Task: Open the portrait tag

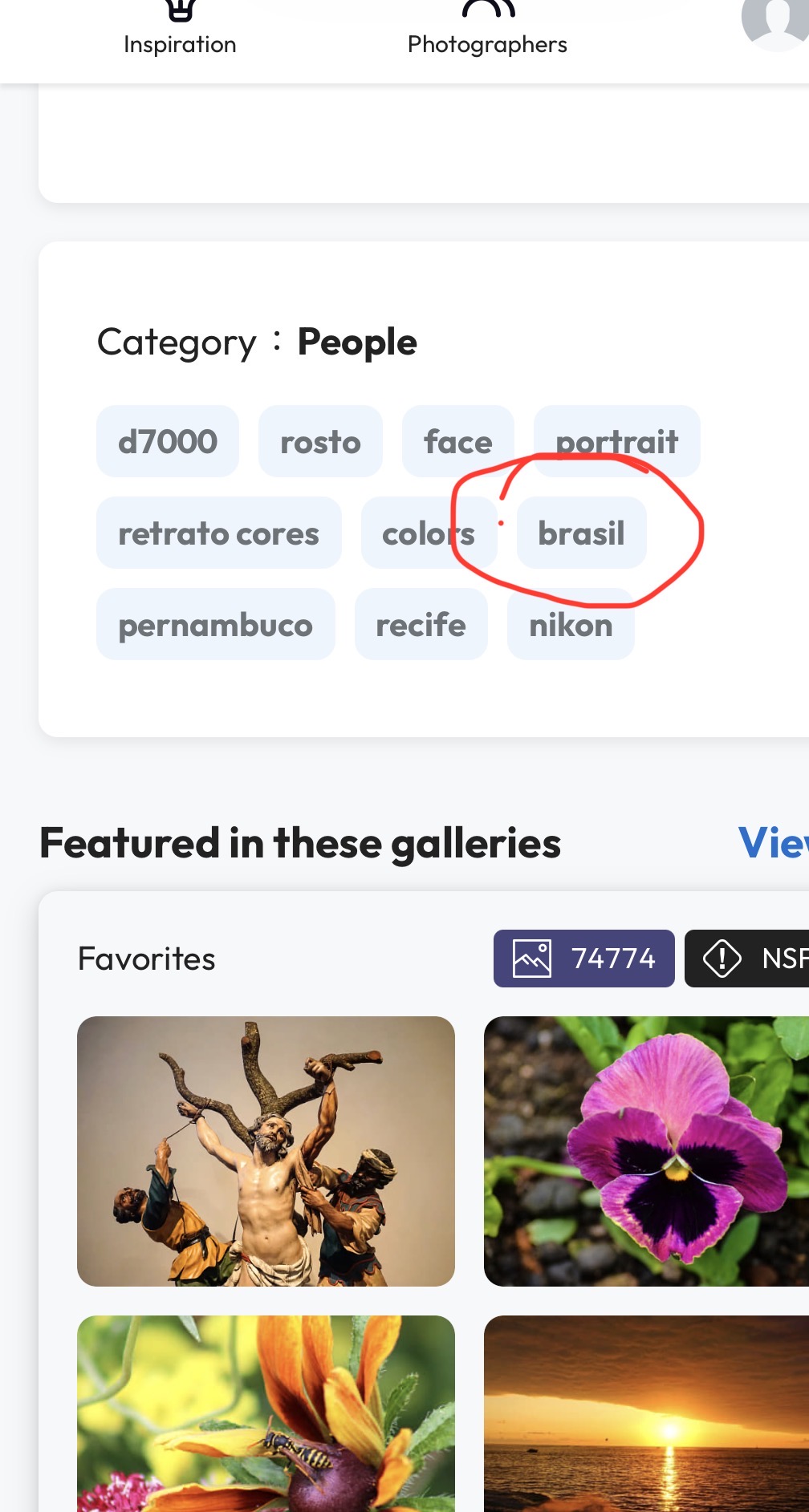Action: coord(616,442)
